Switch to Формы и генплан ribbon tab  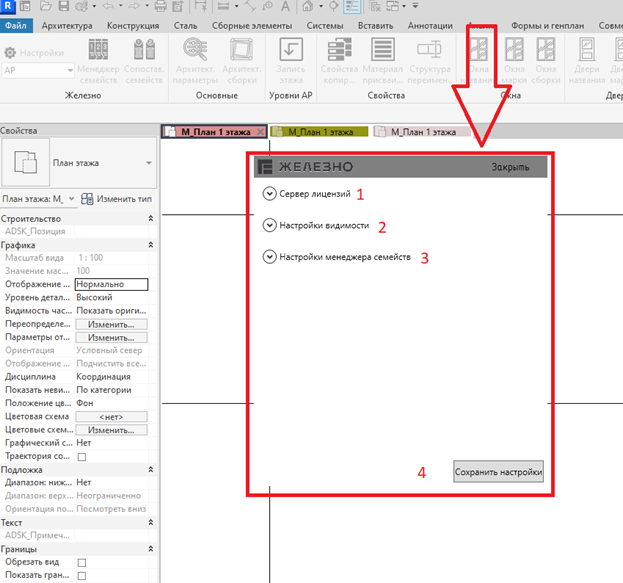(x=548, y=26)
